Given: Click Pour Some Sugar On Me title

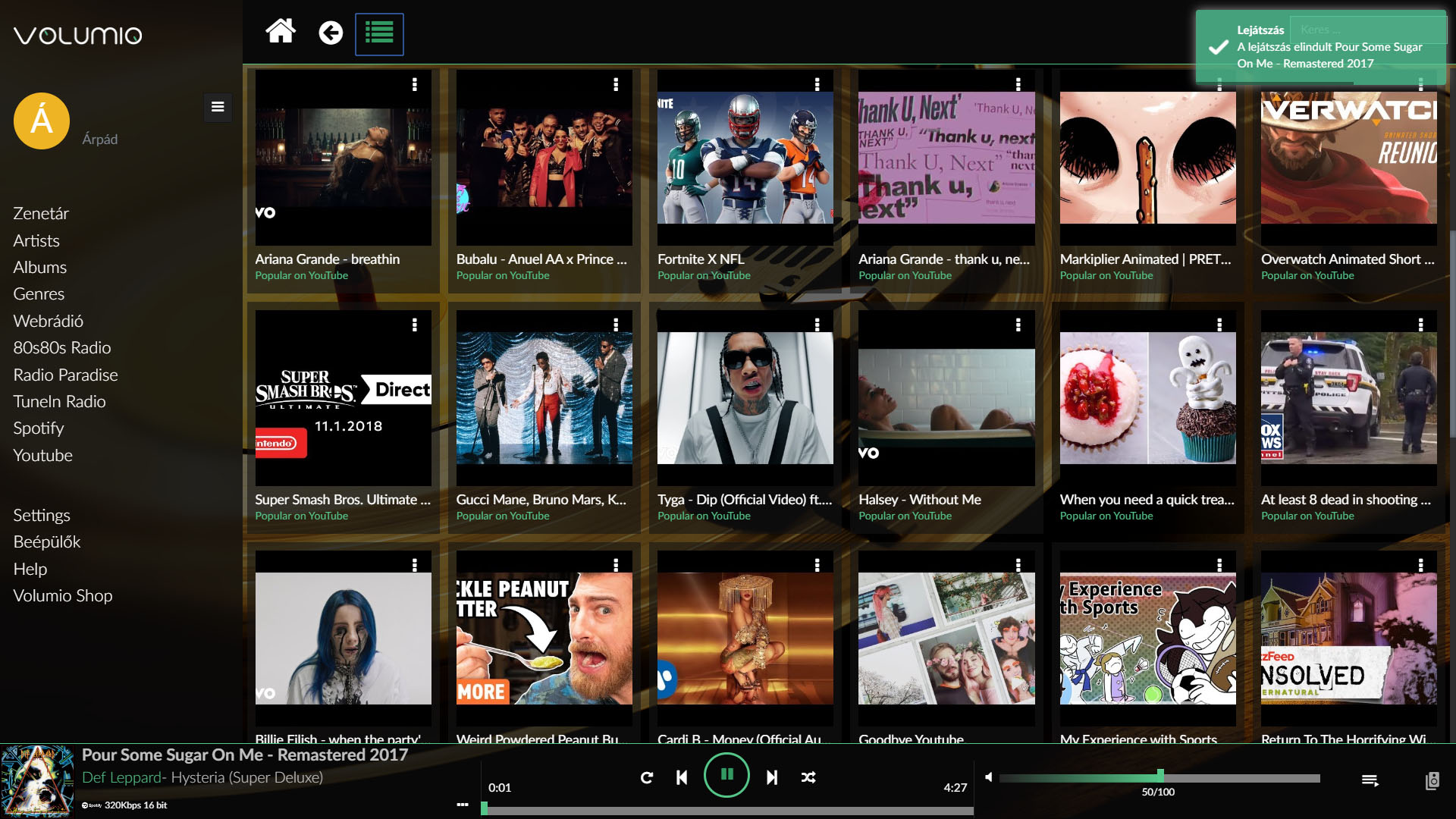Looking at the screenshot, I should (x=245, y=755).
